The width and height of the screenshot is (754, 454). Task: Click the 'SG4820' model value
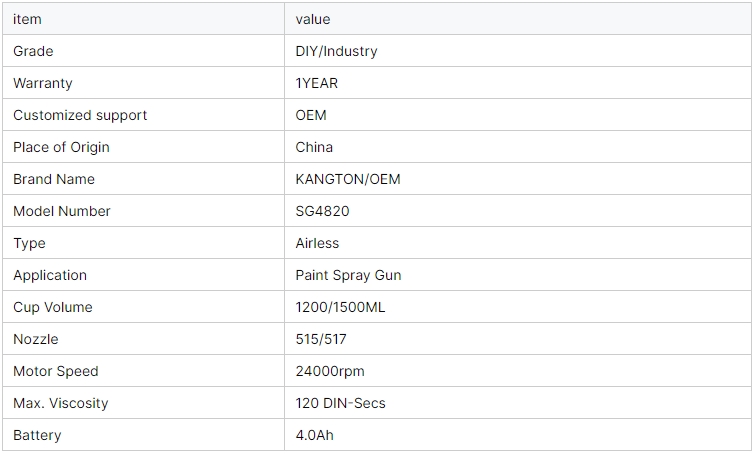322,211
